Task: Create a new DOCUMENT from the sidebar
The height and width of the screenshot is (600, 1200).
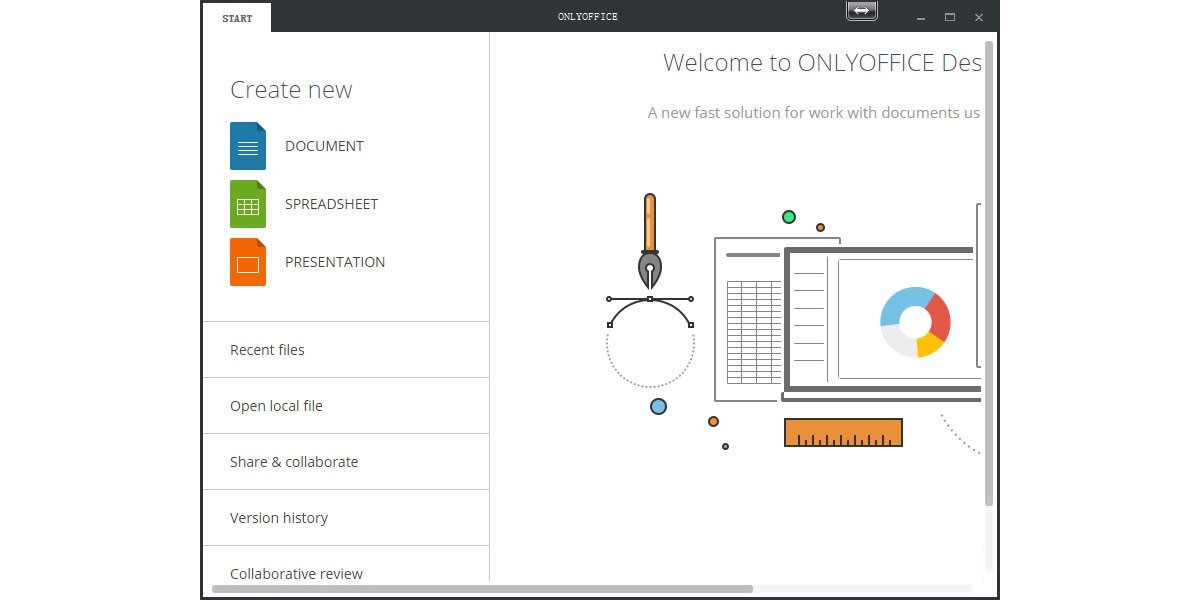Action: pyautogui.click(x=324, y=146)
